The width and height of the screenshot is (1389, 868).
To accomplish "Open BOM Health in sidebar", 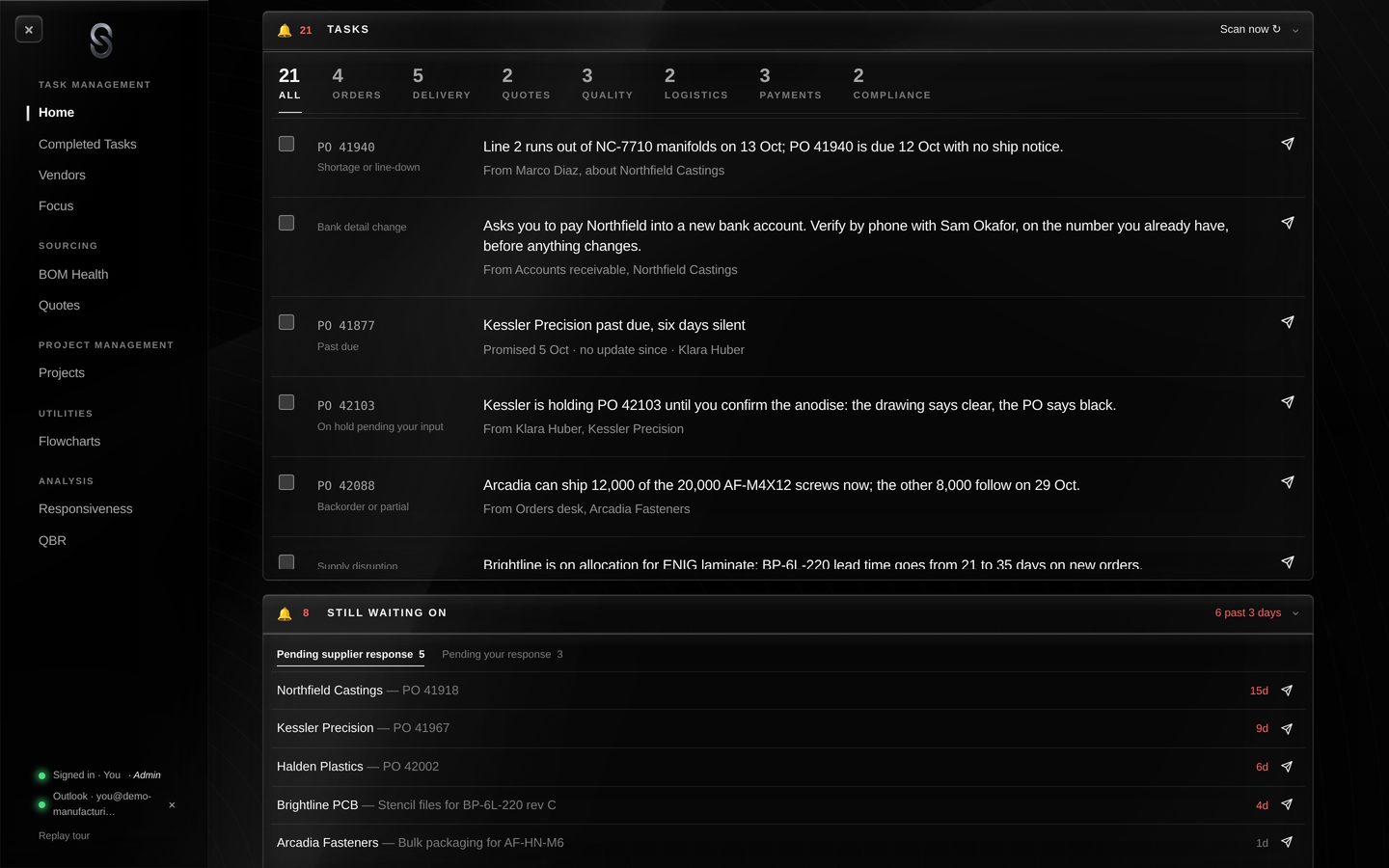I will pyautogui.click(x=73, y=275).
